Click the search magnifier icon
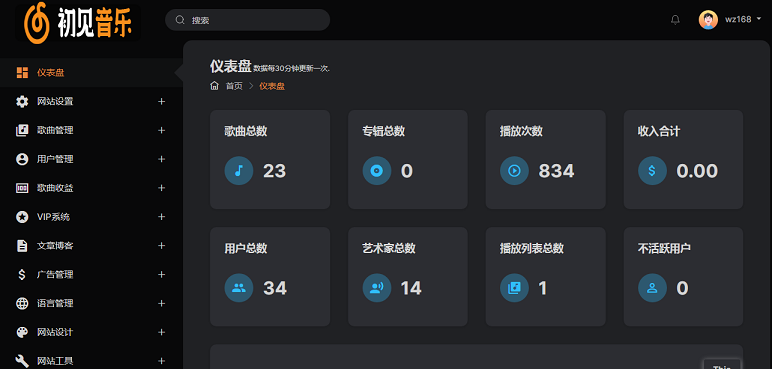 pos(180,20)
